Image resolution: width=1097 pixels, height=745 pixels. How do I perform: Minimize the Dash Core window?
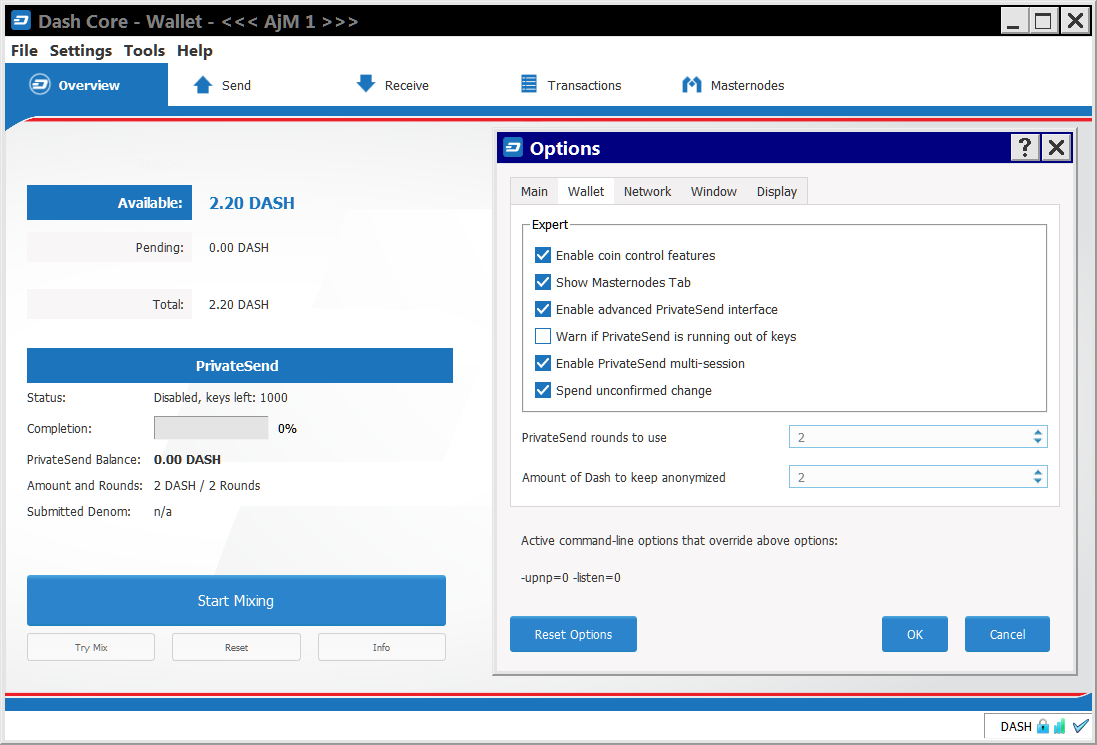[x=1013, y=21]
